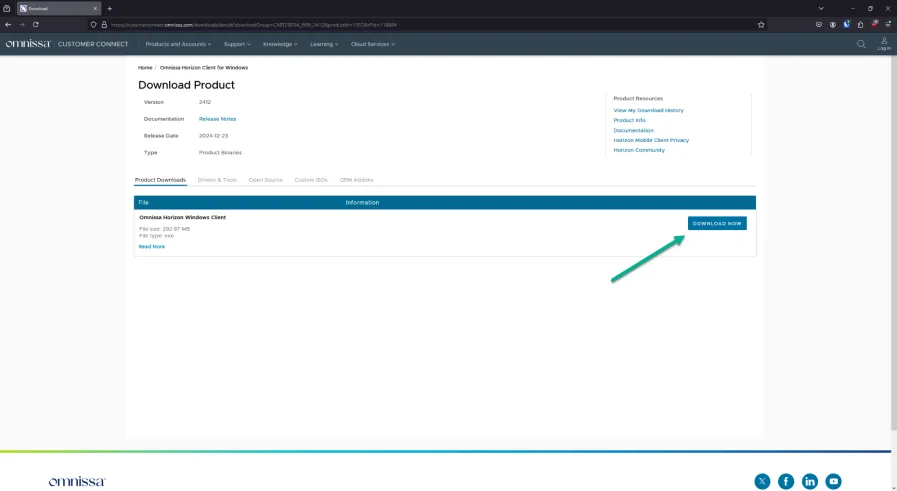Click the File column header
Viewport: 897px width, 491px height.
[144, 203]
